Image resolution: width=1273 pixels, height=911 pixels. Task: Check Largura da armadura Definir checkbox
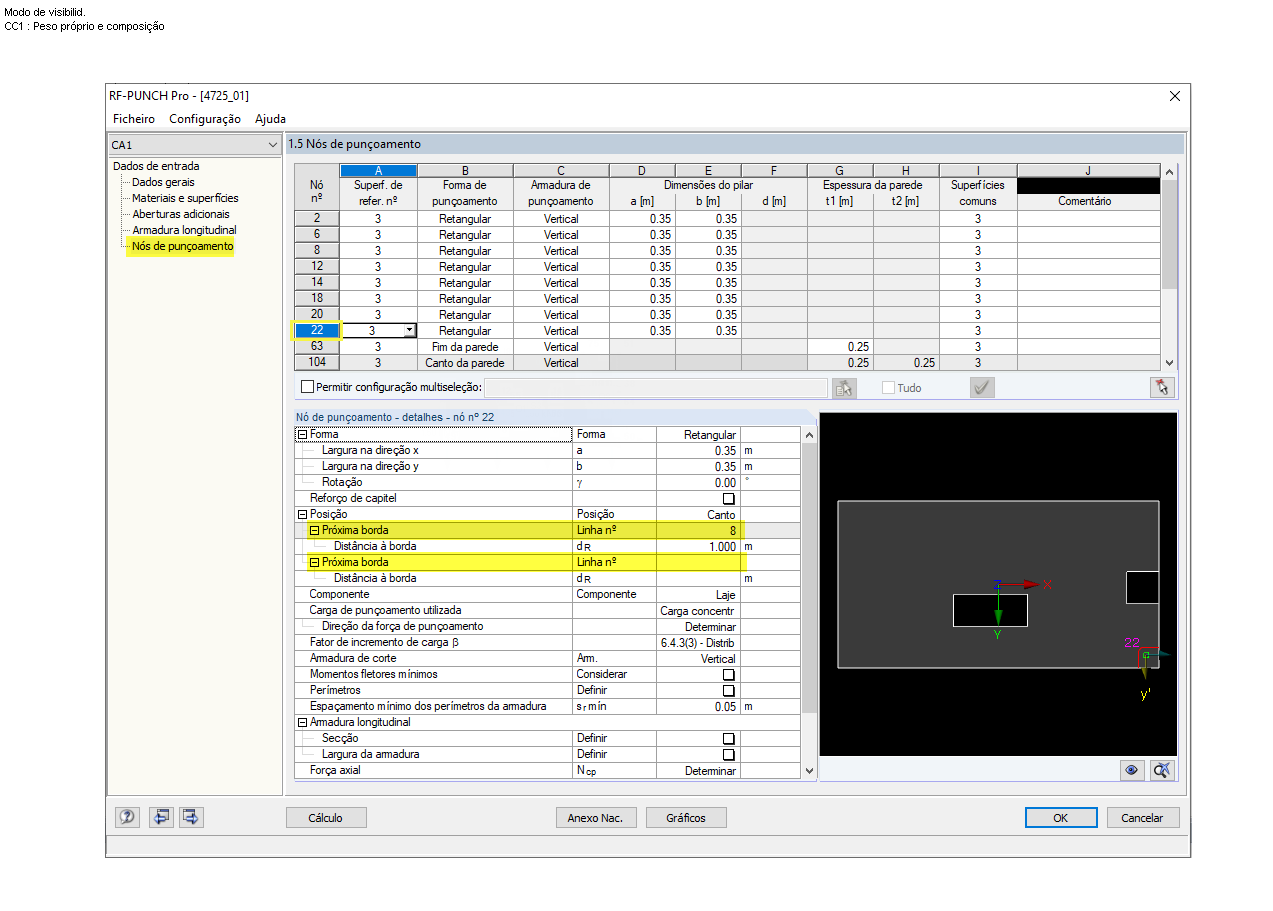729,755
